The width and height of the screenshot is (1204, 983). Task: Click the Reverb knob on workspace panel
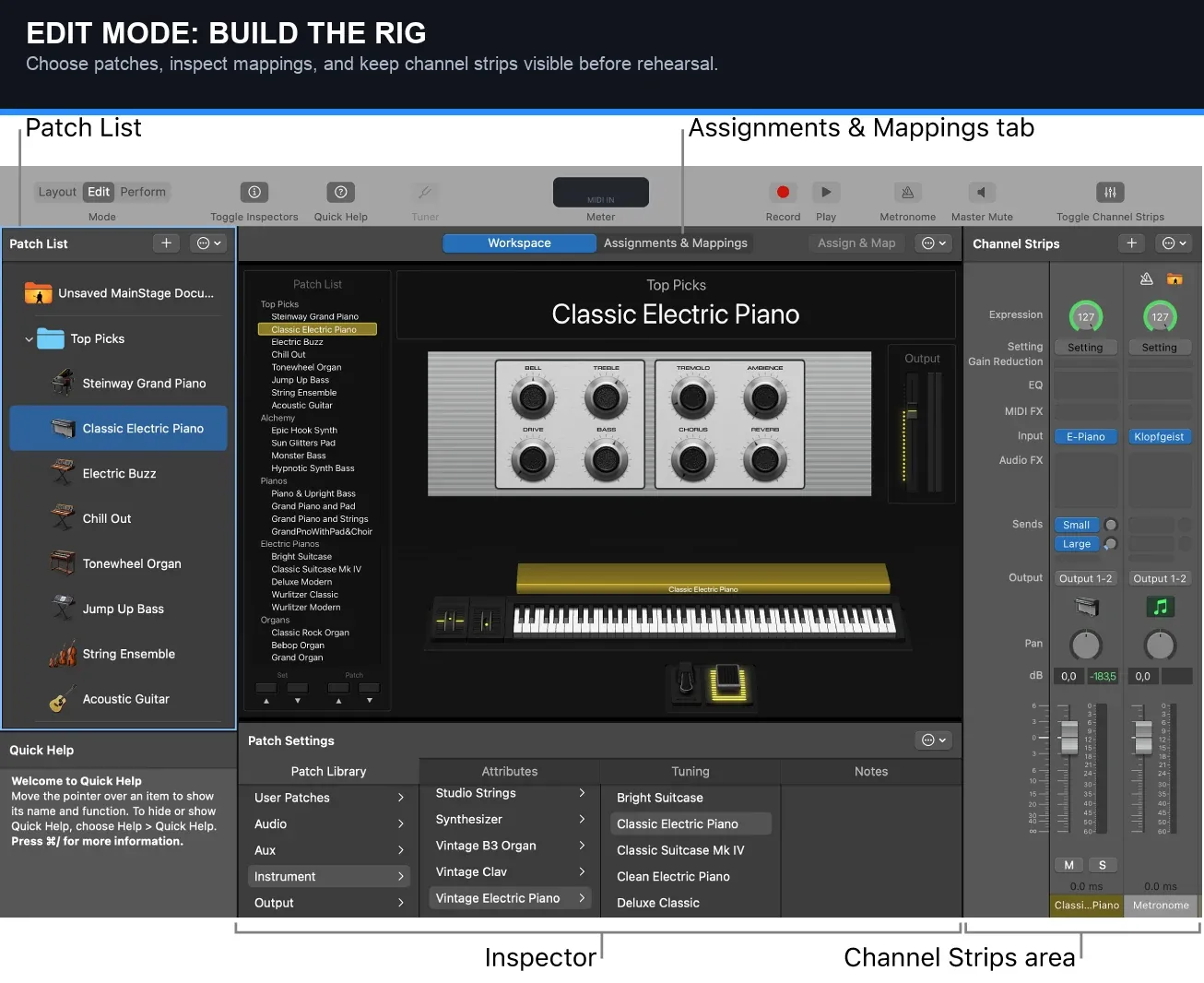[764, 458]
